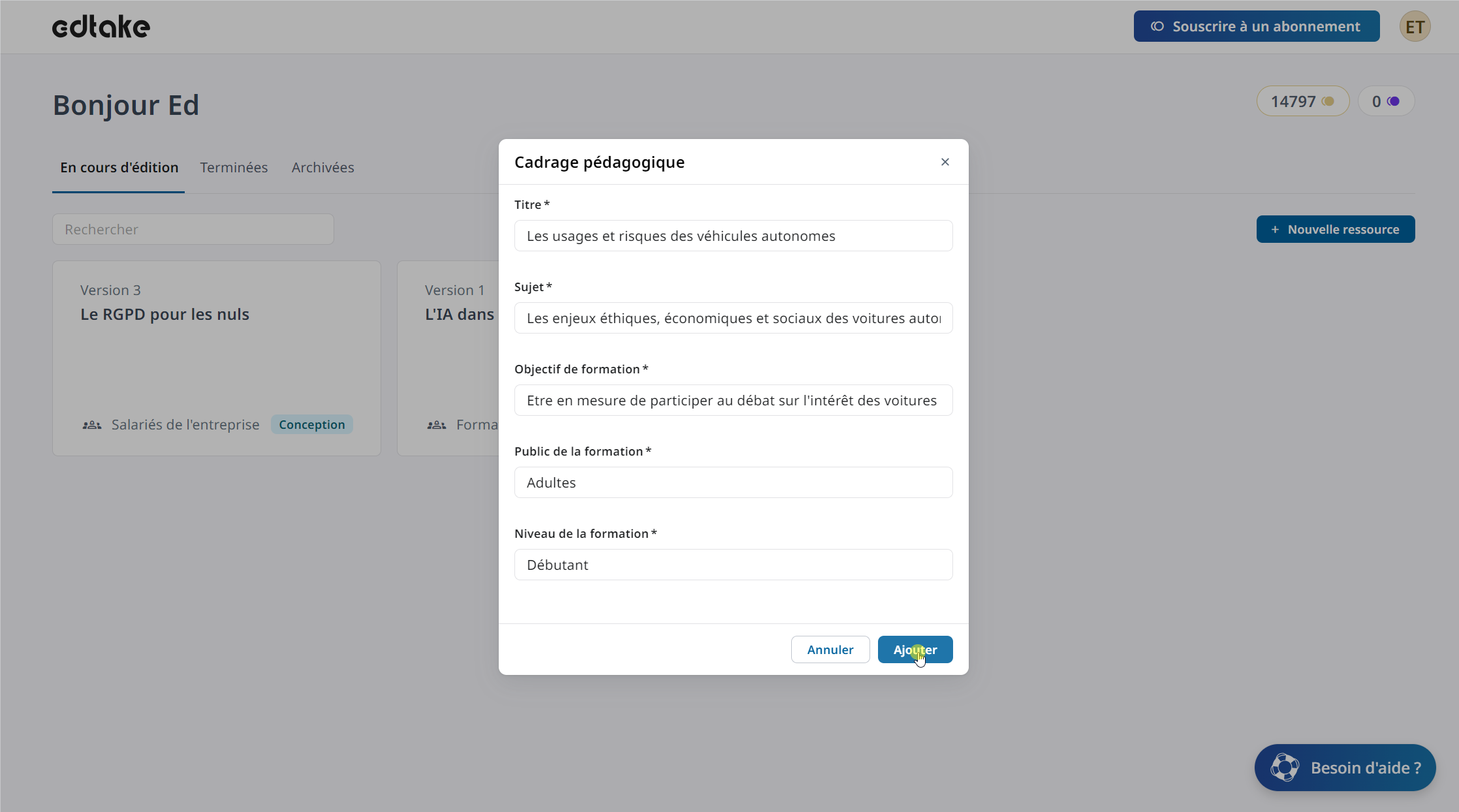The height and width of the screenshot is (812, 1459).
Task: Click into the Sujet field
Action: click(732, 318)
